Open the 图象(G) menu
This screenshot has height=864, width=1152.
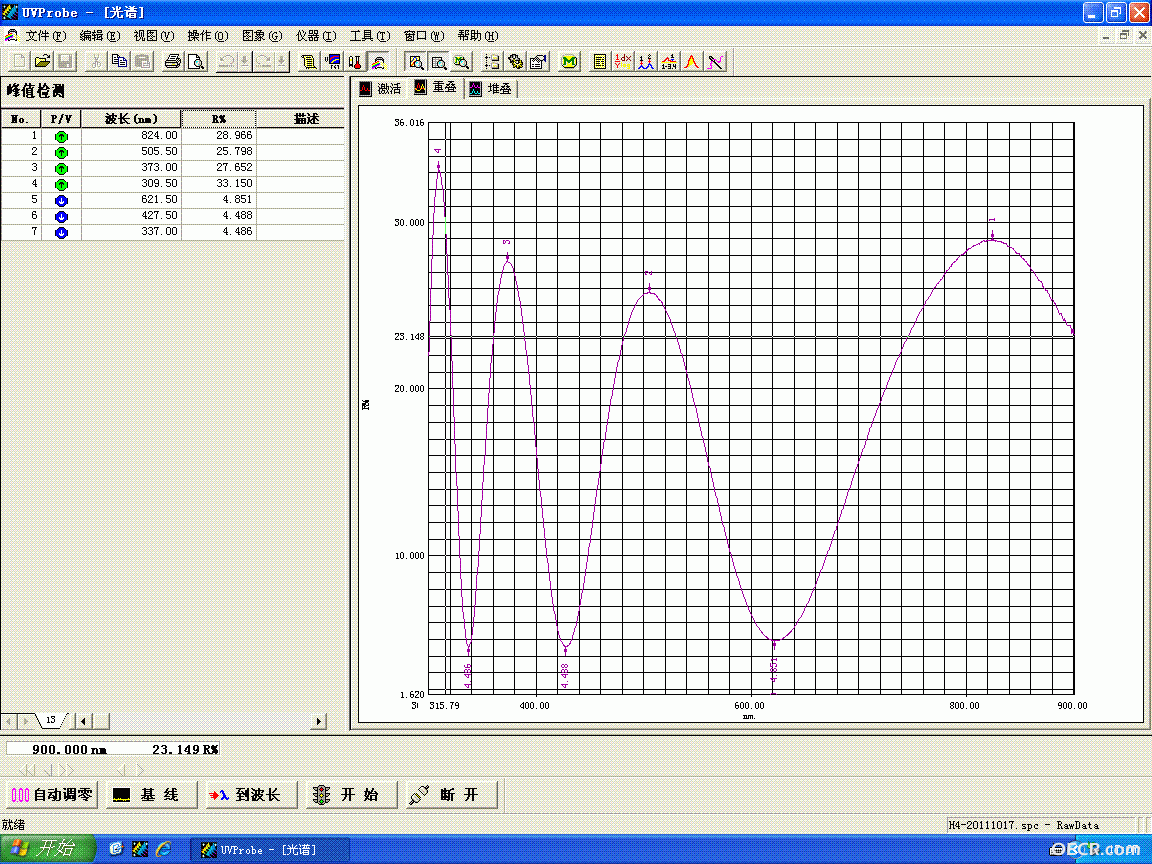(x=262, y=35)
